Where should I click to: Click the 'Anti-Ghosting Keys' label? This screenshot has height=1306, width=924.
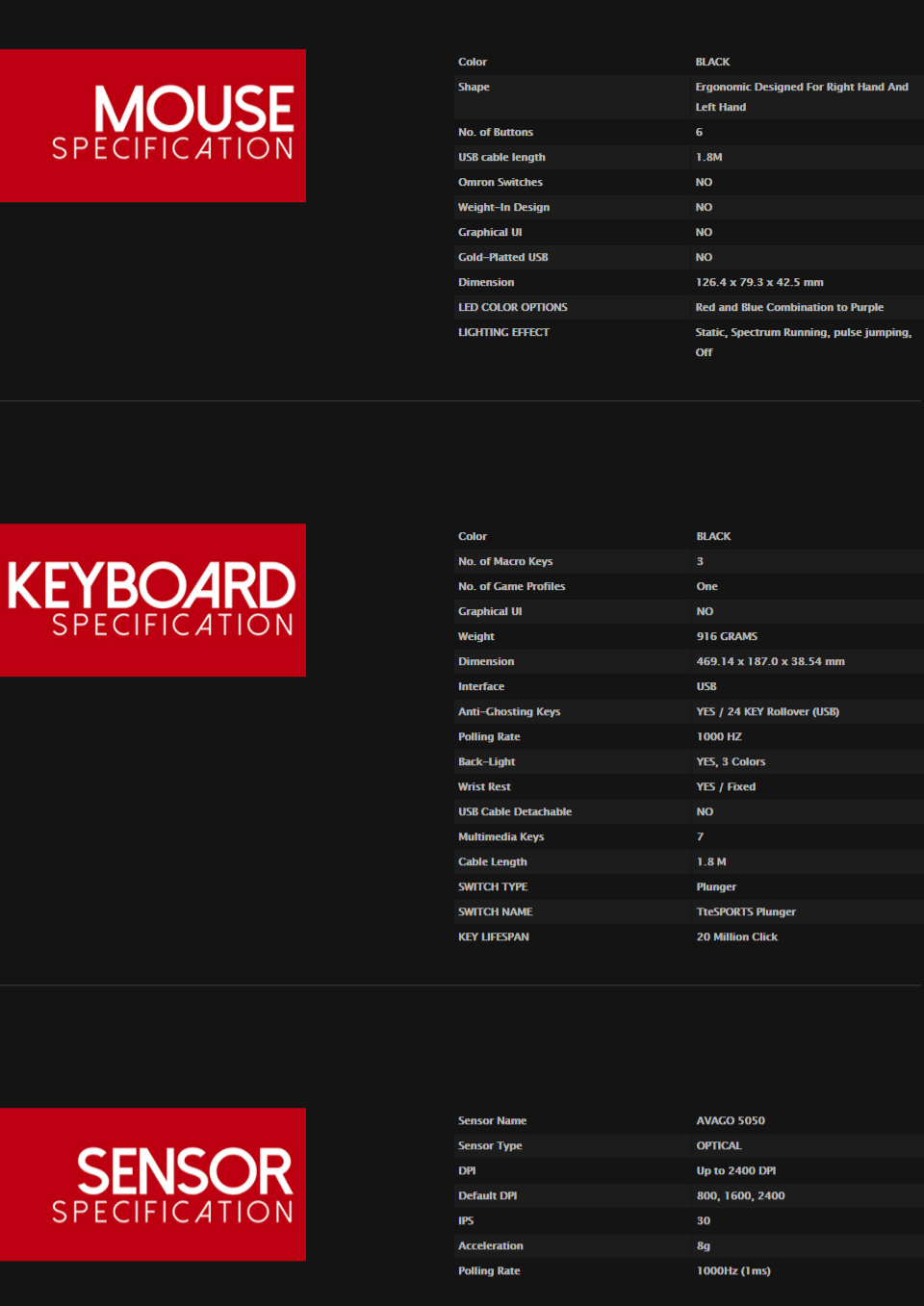[508, 711]
